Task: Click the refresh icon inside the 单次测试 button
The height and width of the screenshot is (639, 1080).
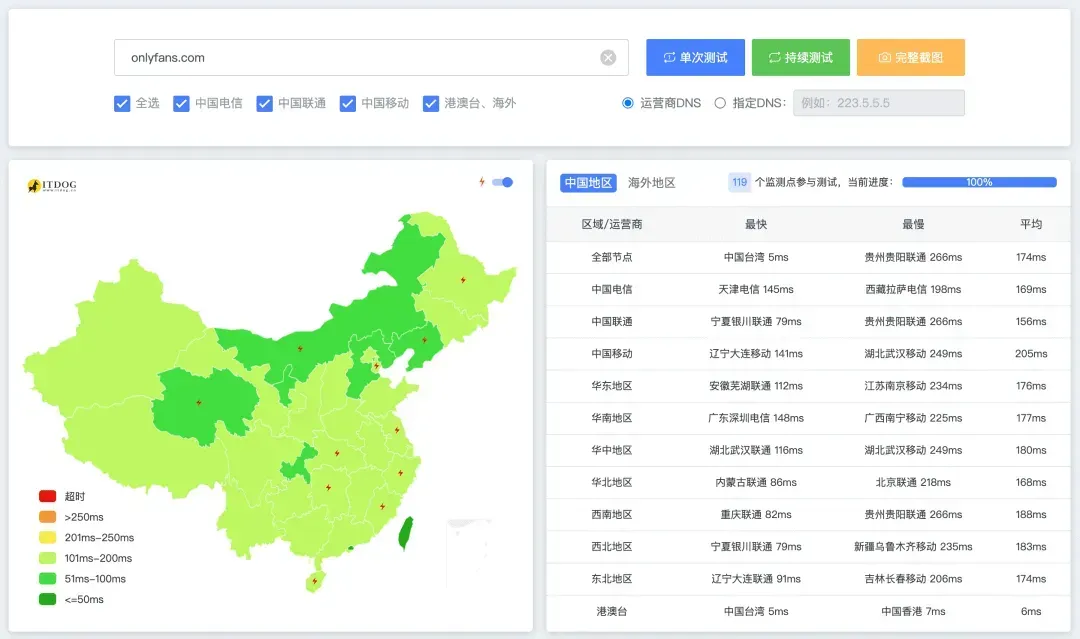Action: [669, 57]
